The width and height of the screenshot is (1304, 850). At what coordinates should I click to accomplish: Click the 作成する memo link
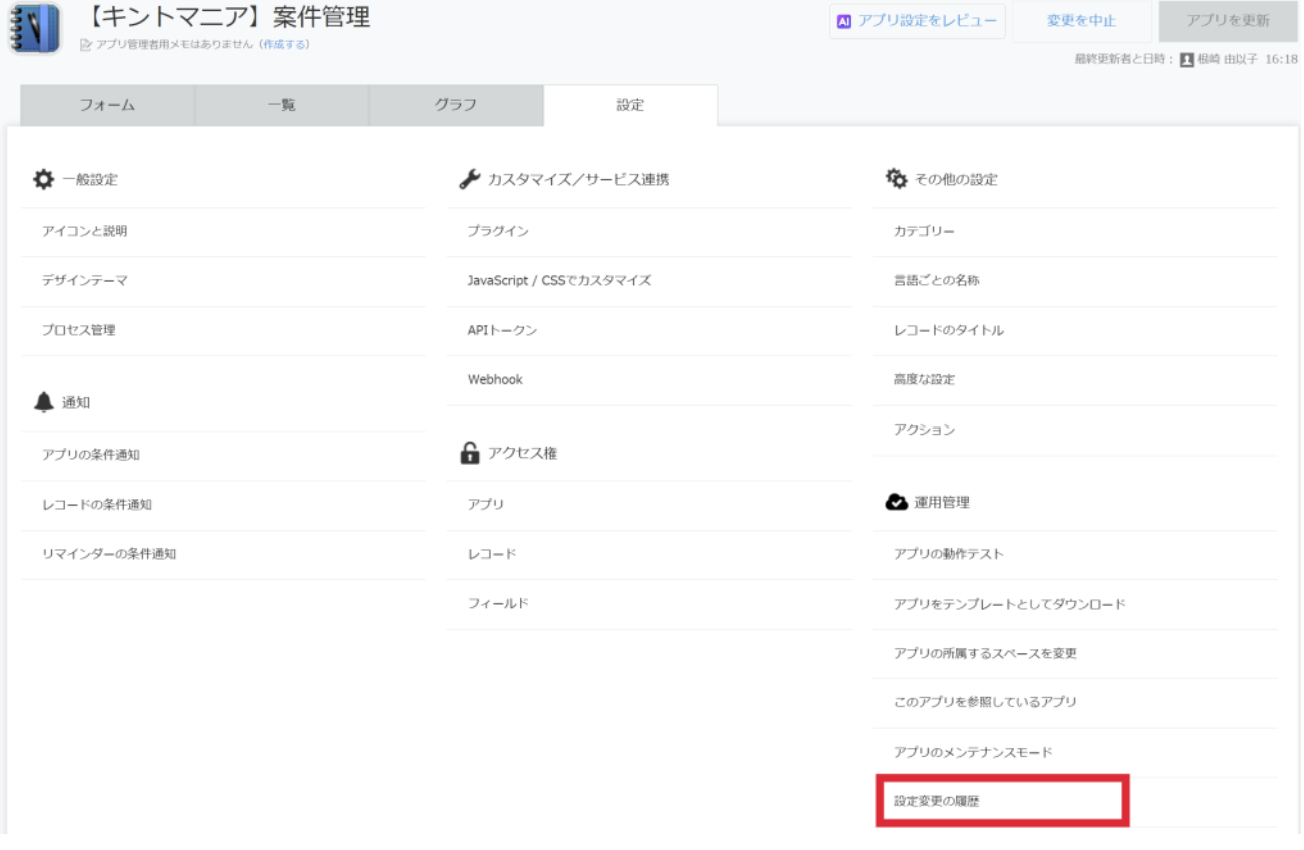284,45
